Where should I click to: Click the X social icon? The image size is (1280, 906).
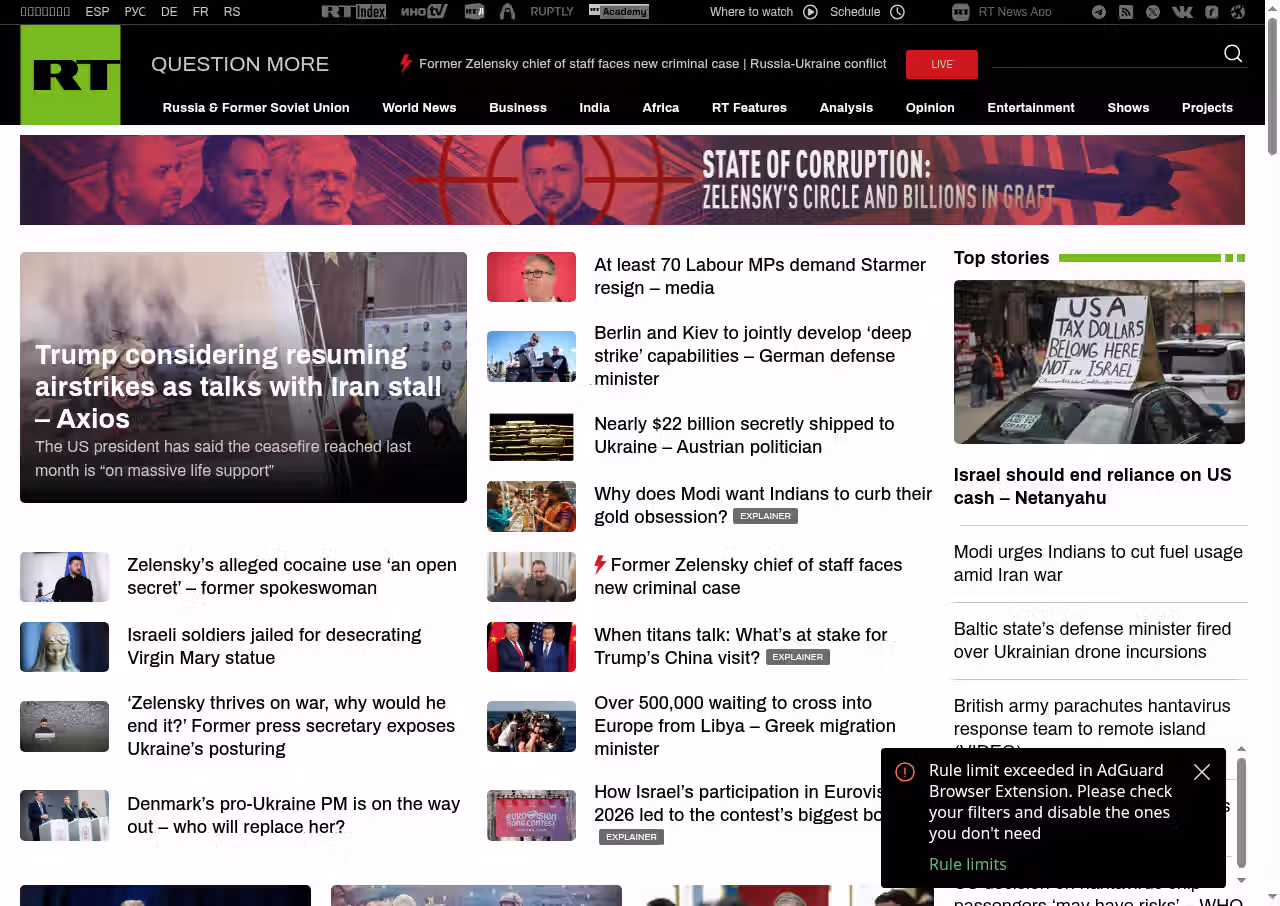coord(1153,12)
